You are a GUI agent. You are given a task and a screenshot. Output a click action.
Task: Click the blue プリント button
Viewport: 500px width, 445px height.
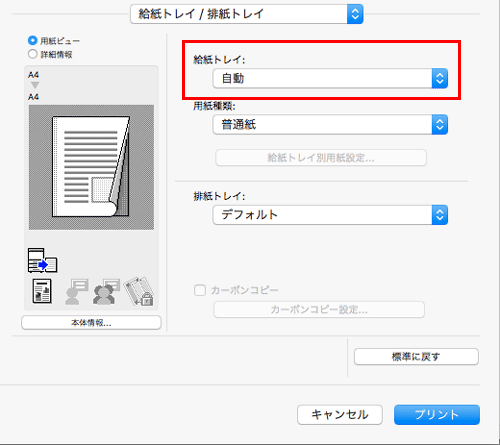pyautogui.click(x=437, y=415)
